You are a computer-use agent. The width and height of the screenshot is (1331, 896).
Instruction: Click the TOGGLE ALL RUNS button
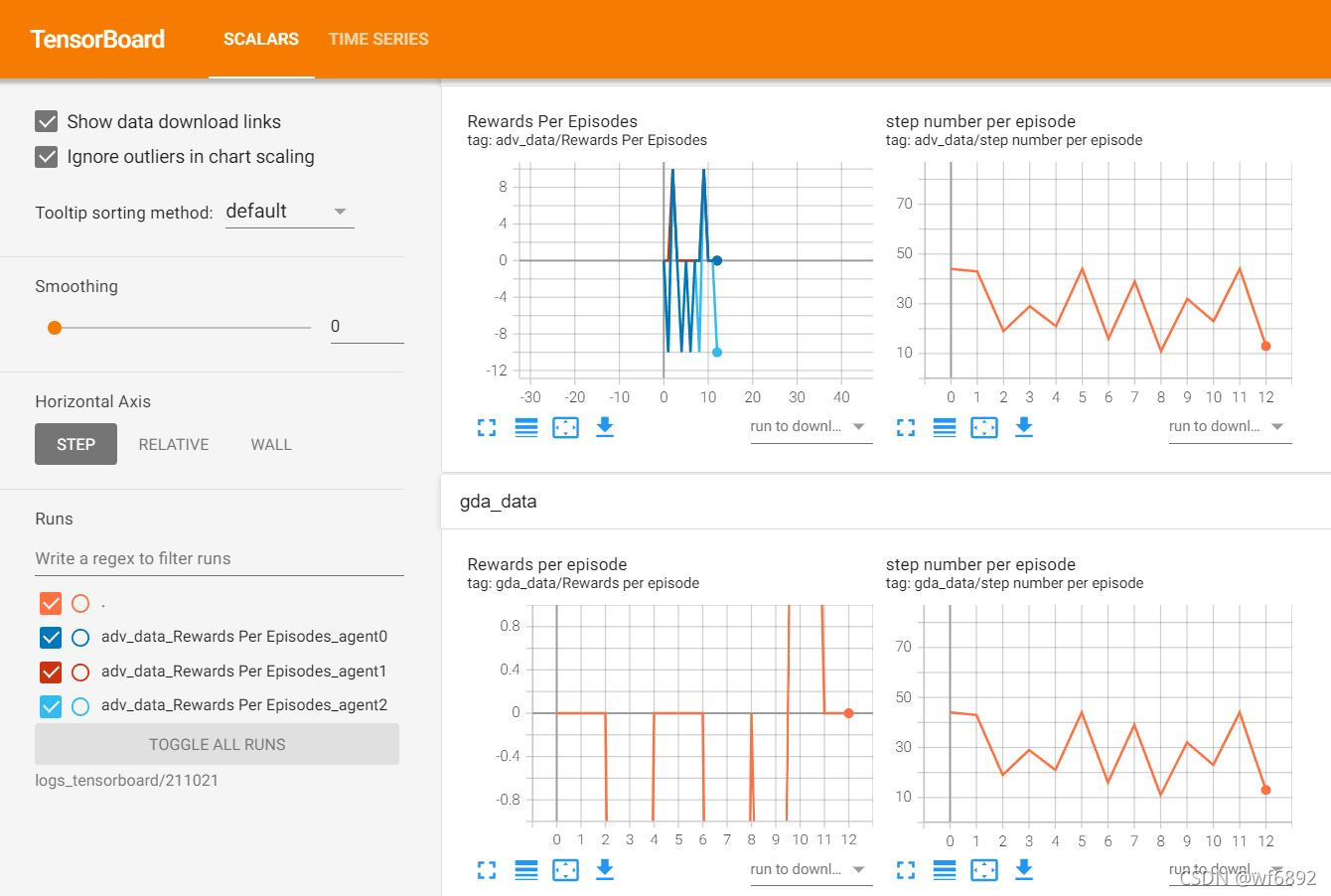pyautogui.click(x=217, y=745)
